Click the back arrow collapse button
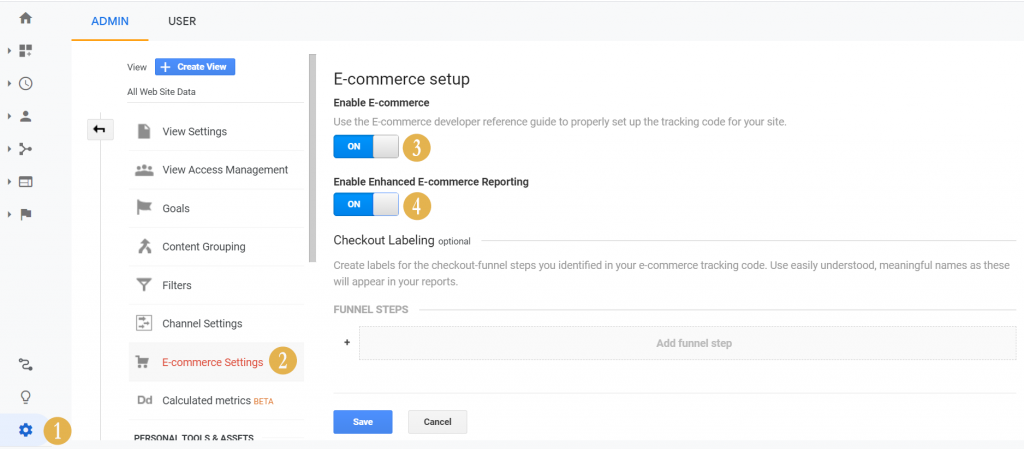 [100, 129]
